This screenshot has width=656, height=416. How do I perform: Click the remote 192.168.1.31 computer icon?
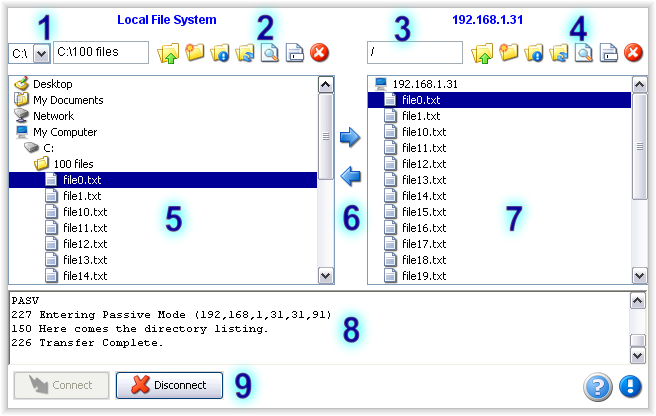(x=381, y=84)
